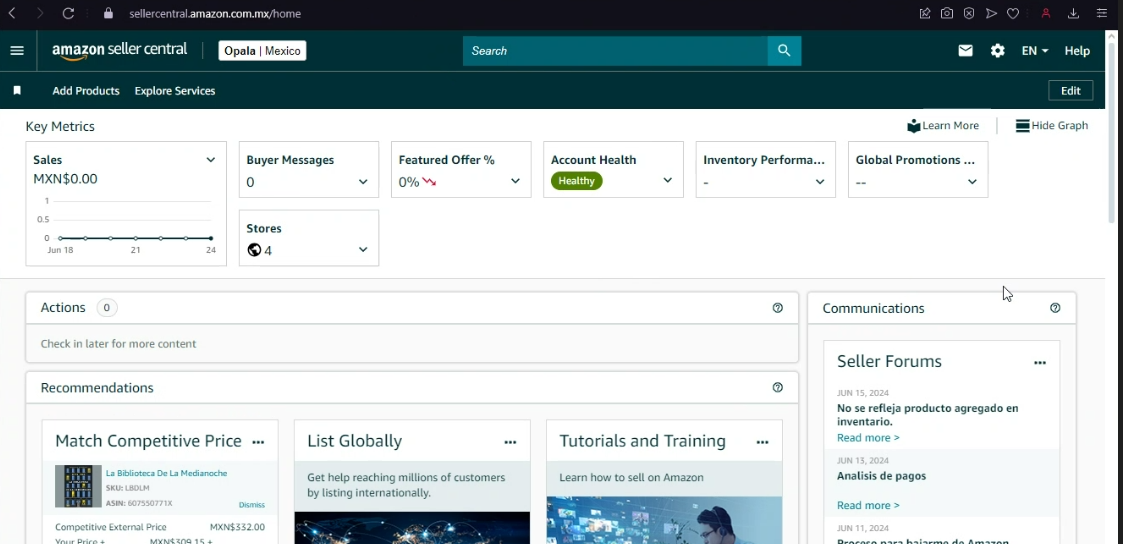The width and height of the screenshot is (1123, 544).
Task: Expand the Featured Offer % chevron
Action: (x=515, y=181)
